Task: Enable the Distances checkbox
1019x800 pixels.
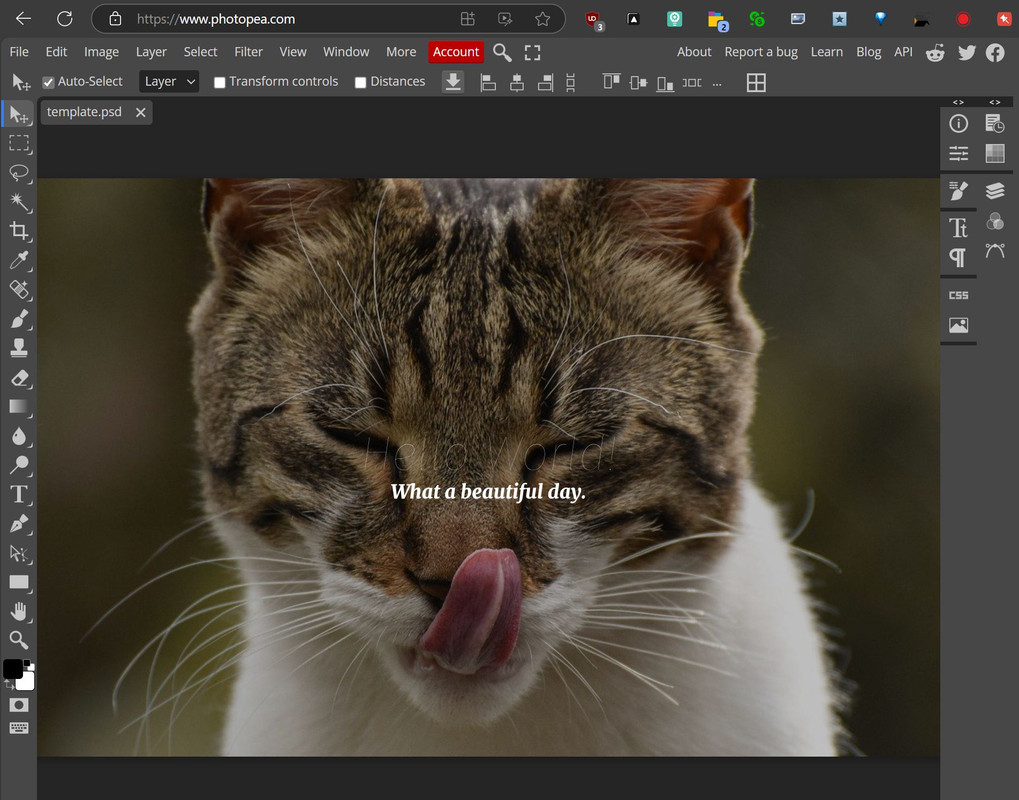Action: point(361,82)
